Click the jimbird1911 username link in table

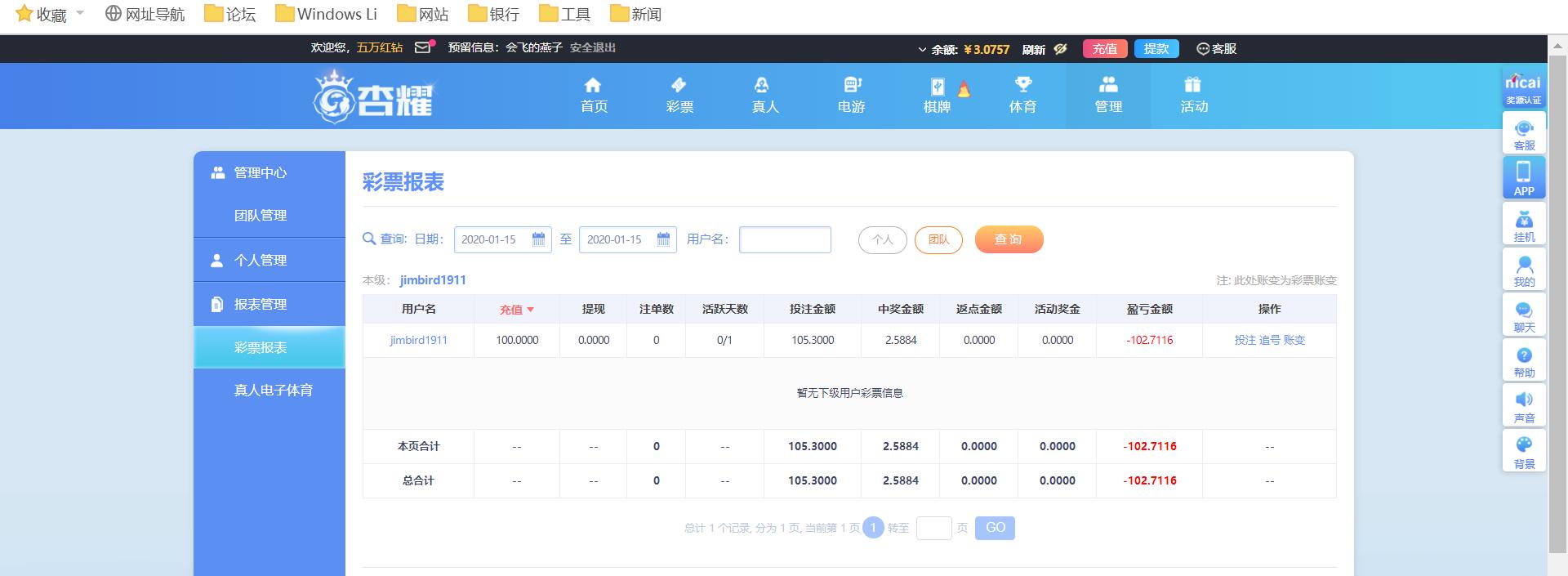[418, 340]
